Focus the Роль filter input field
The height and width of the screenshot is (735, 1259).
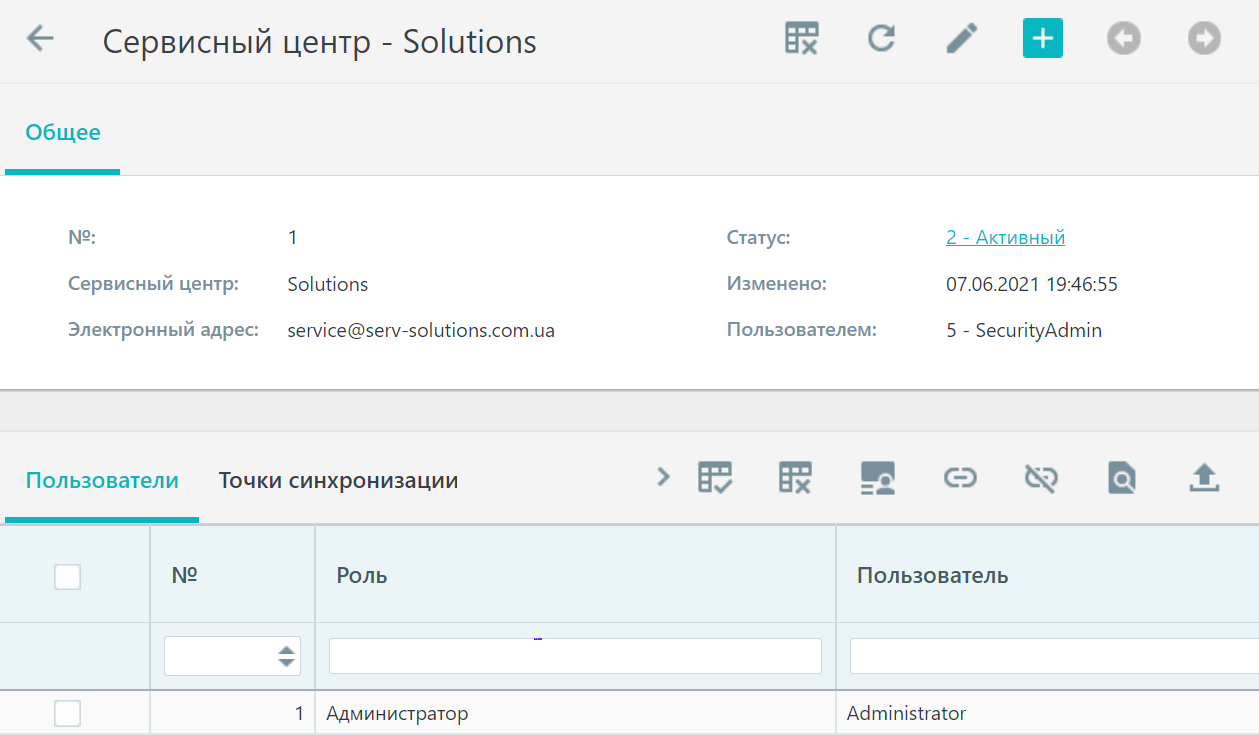(x=575, y=656)
